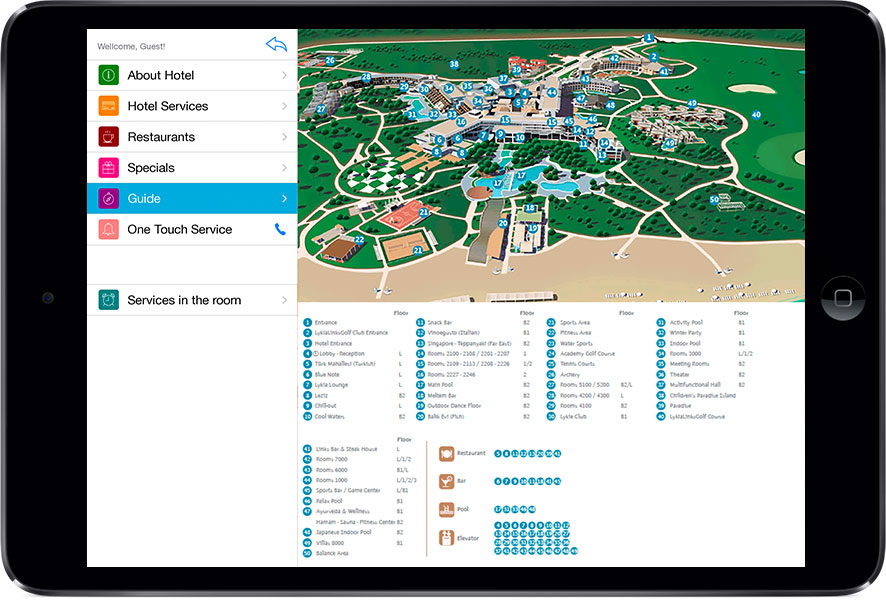Tap map marker 22 near the beach building

[359, 240]
